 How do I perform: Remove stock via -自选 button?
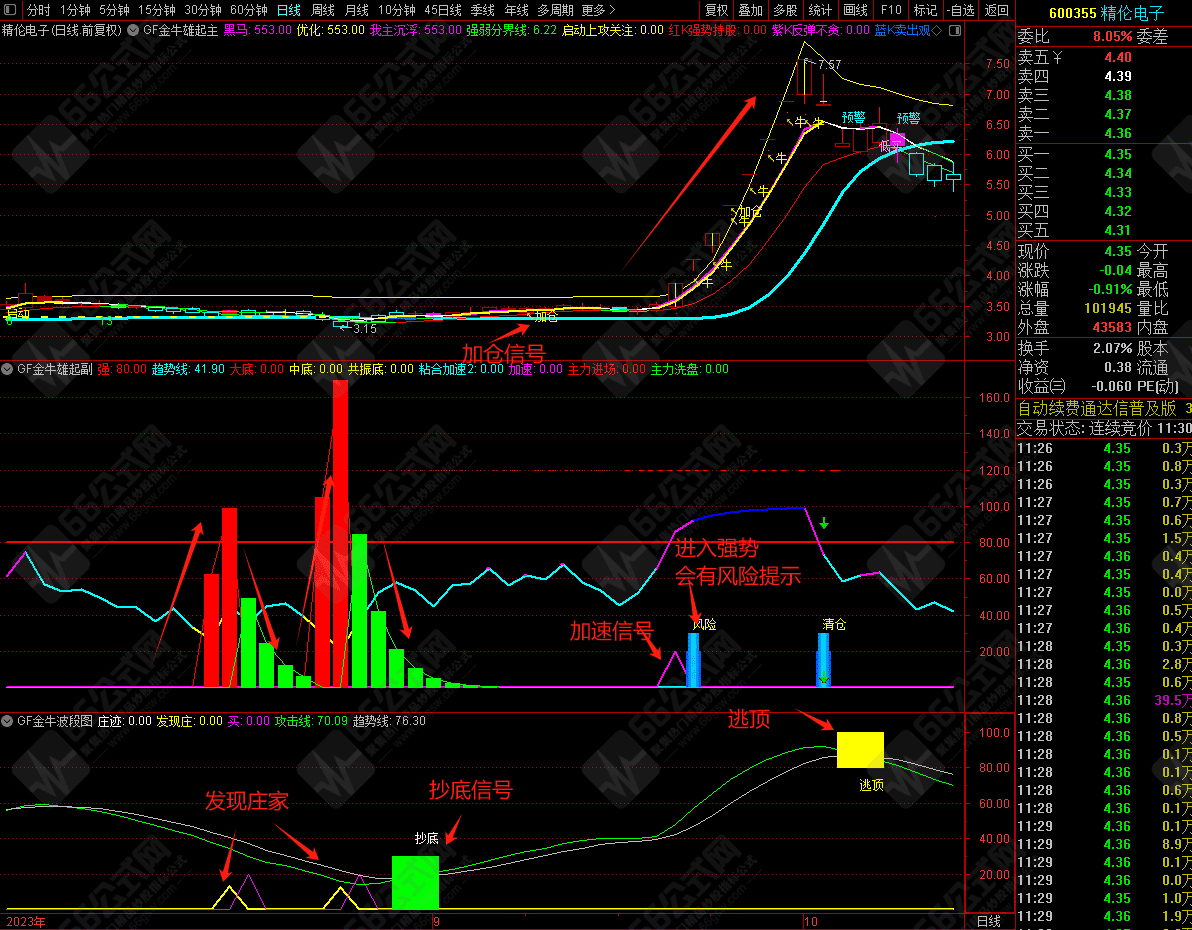[x=961, y=10]
